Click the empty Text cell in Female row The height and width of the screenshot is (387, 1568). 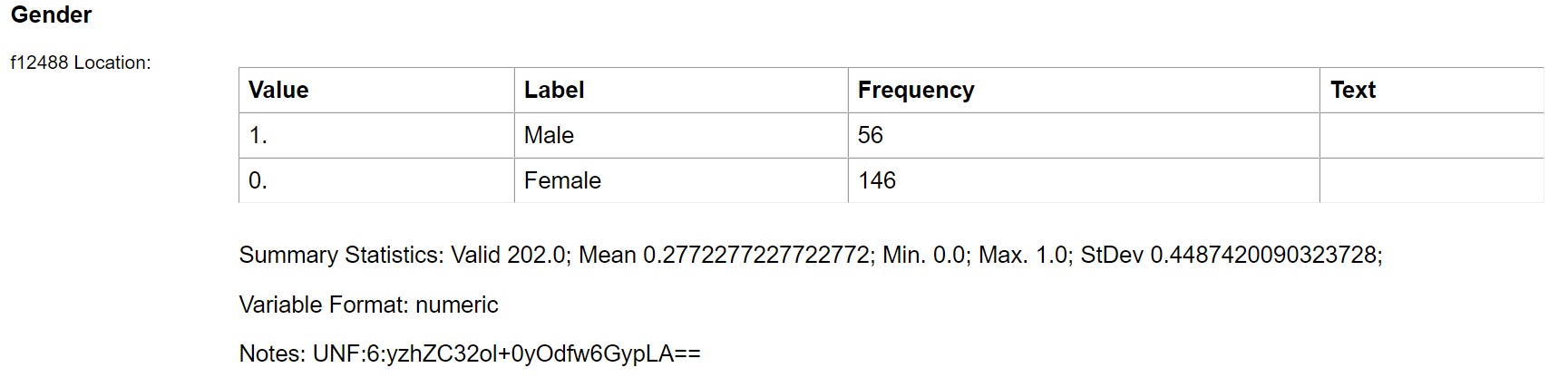coord(1431,180)
